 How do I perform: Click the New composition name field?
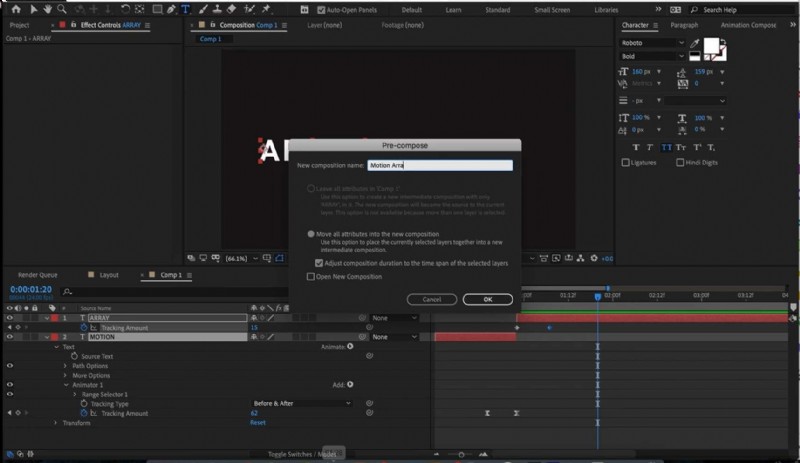click(440, 165)
